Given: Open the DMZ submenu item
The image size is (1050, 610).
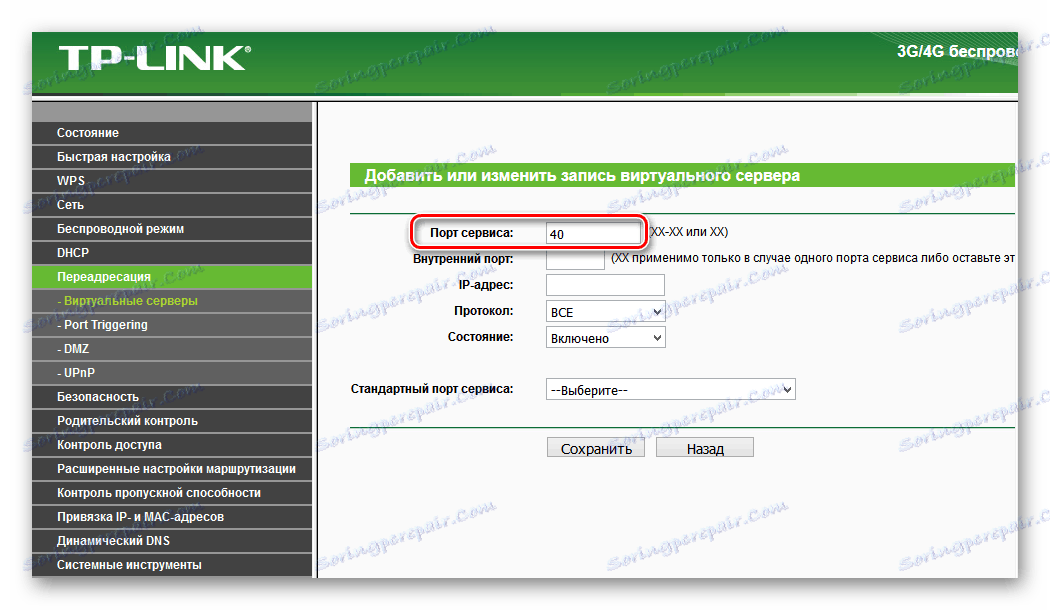Looking at the screenshot, I should [x=172, y=349].
